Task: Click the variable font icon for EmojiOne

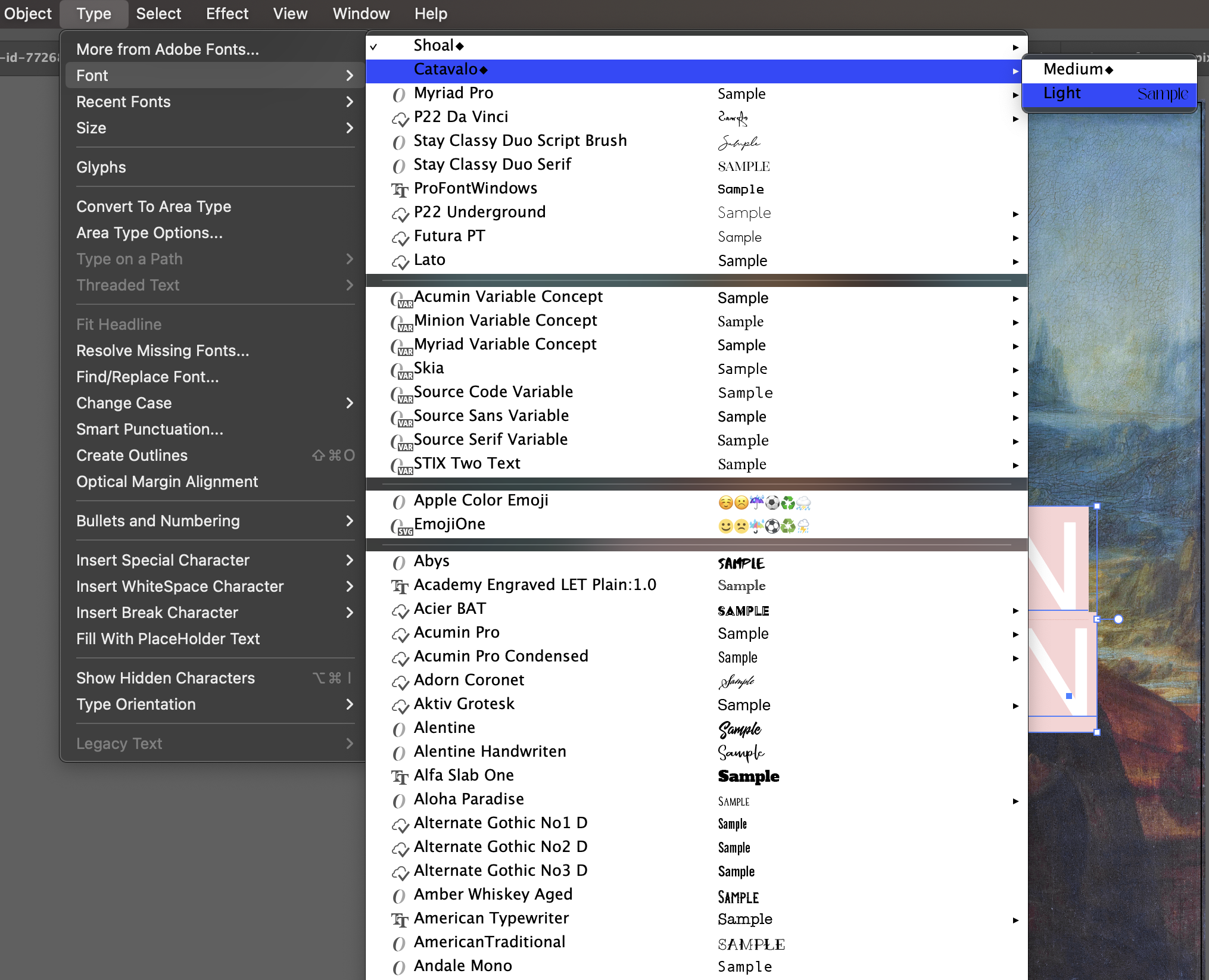Action: click(400, 524)
